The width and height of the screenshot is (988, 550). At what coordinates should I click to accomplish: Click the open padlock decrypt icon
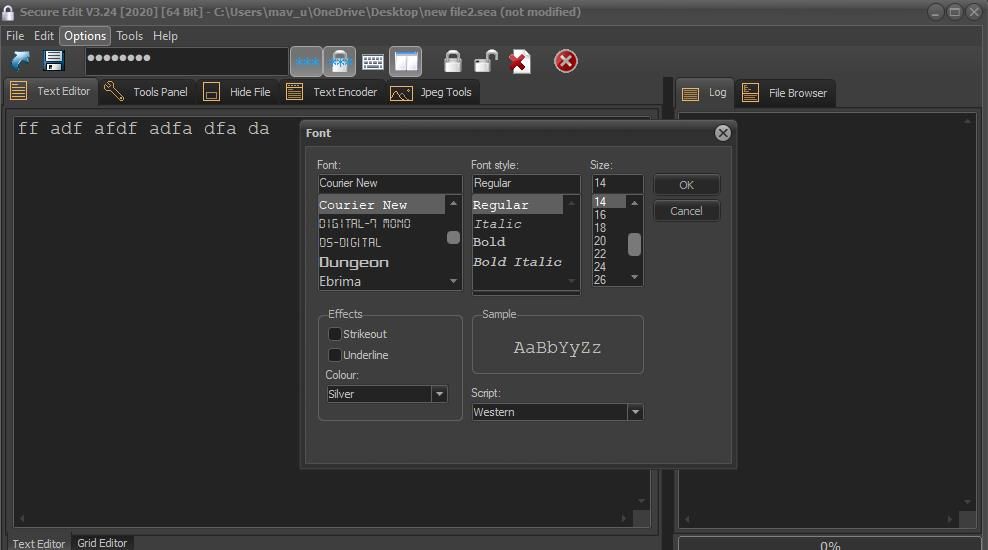[486, 62]
